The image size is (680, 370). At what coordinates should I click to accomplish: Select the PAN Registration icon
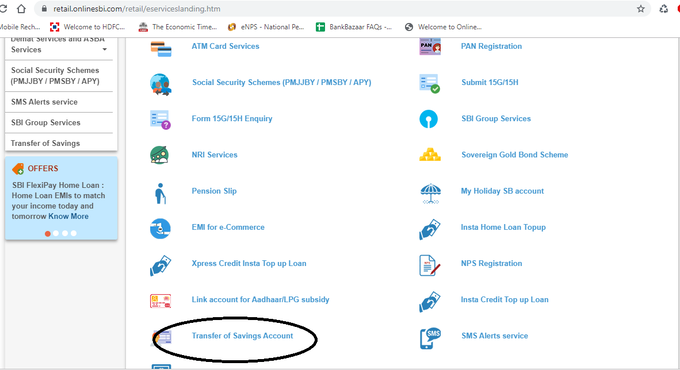click(430, 46)
